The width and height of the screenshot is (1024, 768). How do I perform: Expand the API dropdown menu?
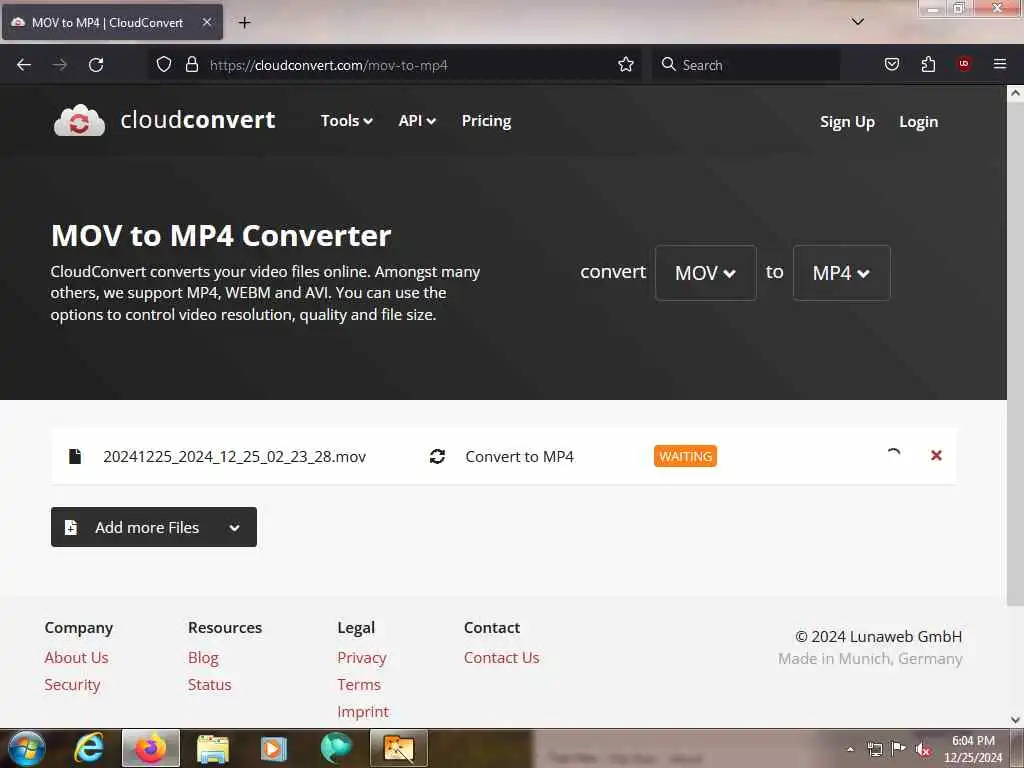[x=417, y=121]
